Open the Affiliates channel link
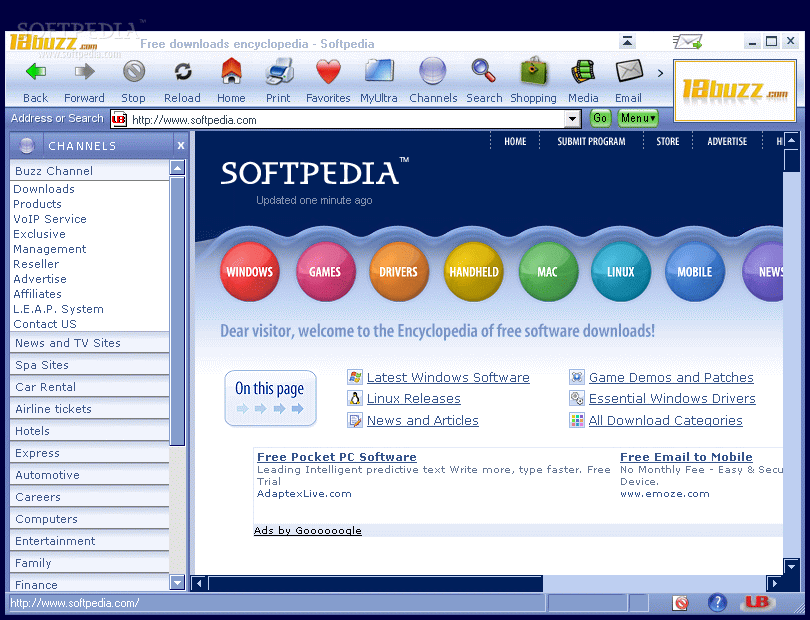Screen dimensions: 810x620 (x=37, y=294)
